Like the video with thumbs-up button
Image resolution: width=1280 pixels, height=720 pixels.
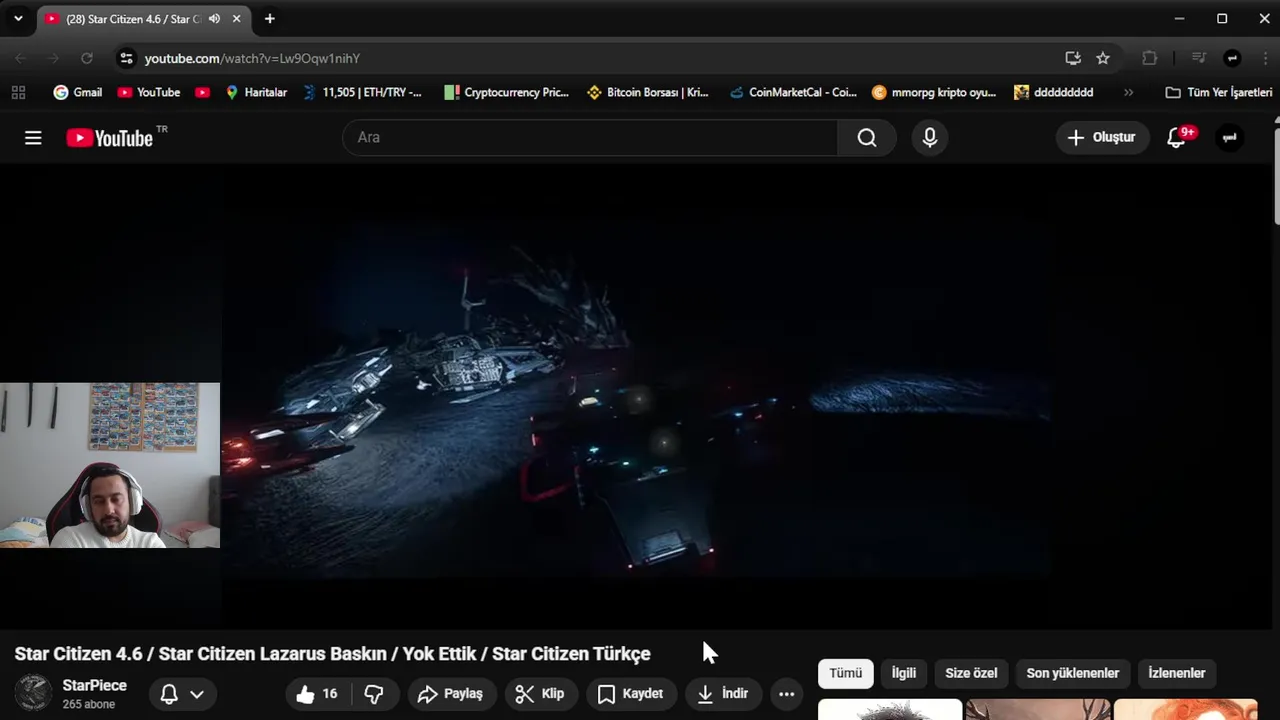(x=317, y=694)
